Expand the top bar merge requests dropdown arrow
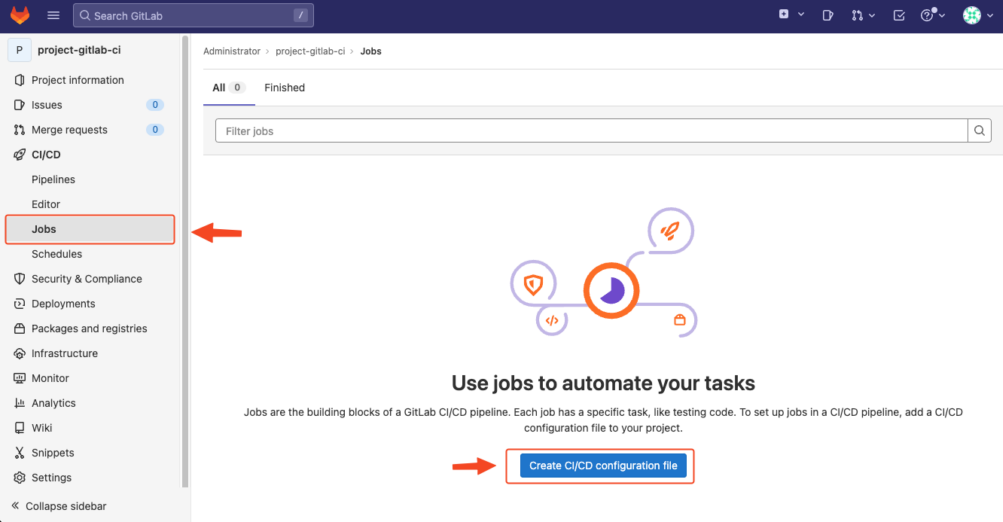 pyautogui.click(x=872, y=15)
